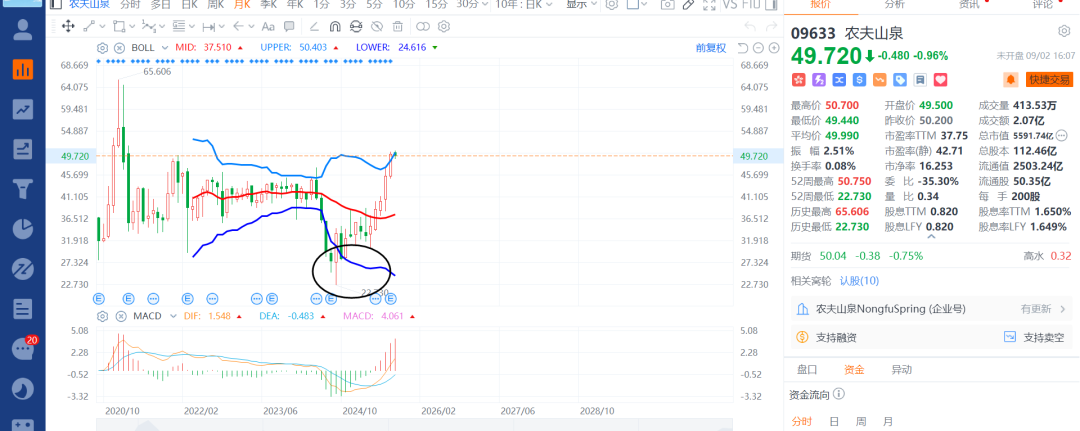Click the Hong Kong market flag icon
1080x431 pixels.
coord(799,80)
